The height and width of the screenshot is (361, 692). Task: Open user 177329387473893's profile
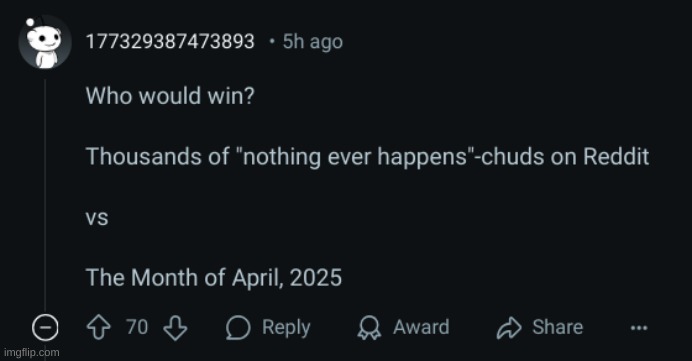(170, 41)
